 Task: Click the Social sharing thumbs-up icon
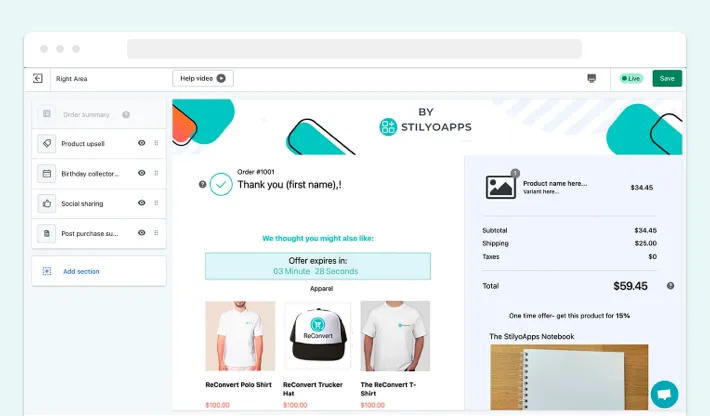click(47, 203)
